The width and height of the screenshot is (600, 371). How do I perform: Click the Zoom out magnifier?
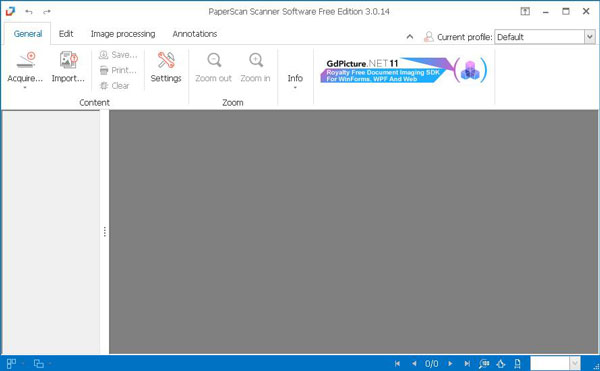pyautogui.click(x=214, y=60)
